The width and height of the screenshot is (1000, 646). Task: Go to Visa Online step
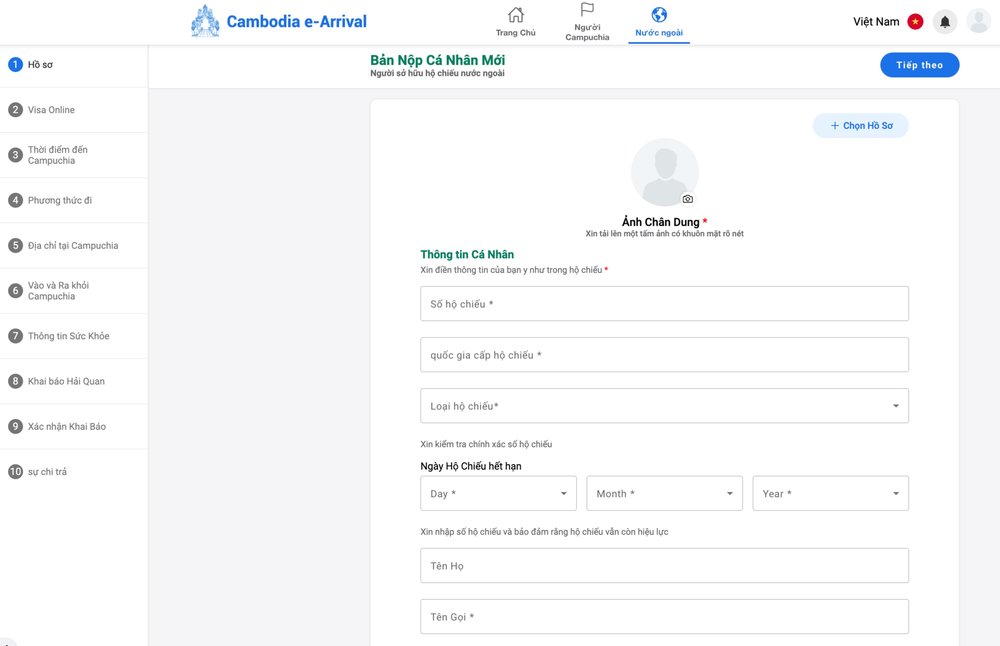(x=51, y=110)
